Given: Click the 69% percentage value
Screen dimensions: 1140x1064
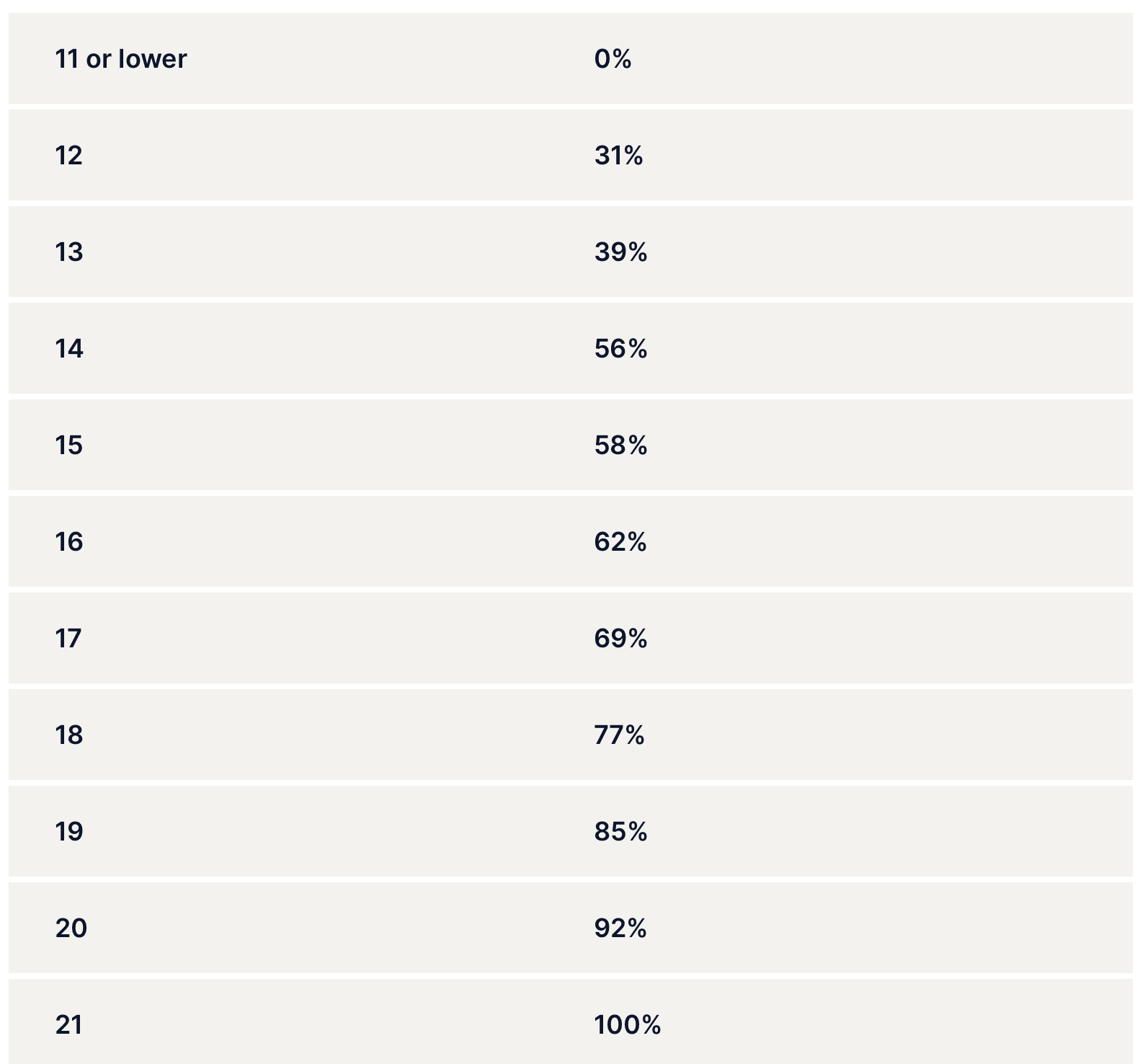Looking at the screenshot, I should [x=620, y=639].
